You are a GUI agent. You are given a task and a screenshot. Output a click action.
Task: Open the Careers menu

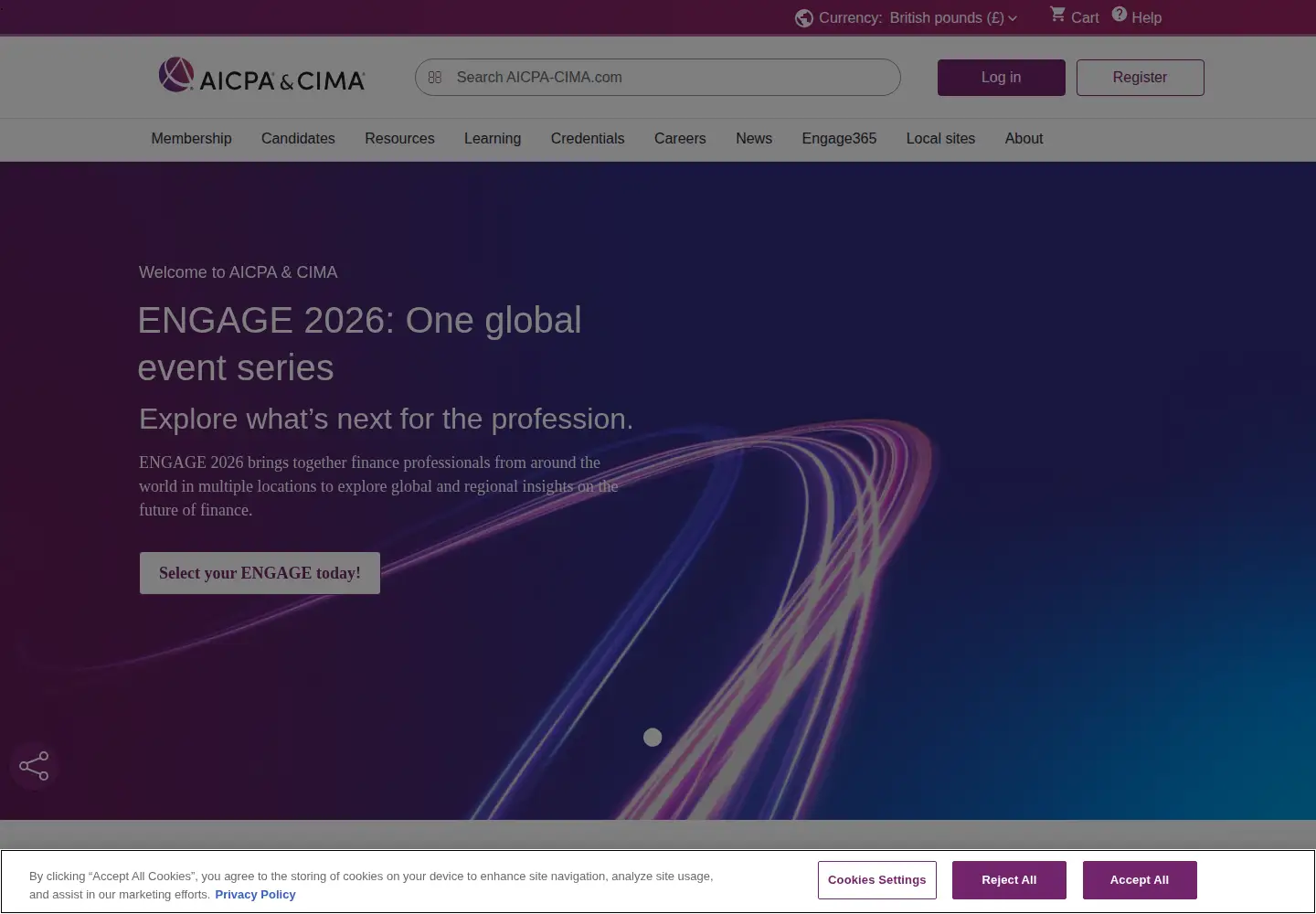pyautogui.click(x=680, y=139)
